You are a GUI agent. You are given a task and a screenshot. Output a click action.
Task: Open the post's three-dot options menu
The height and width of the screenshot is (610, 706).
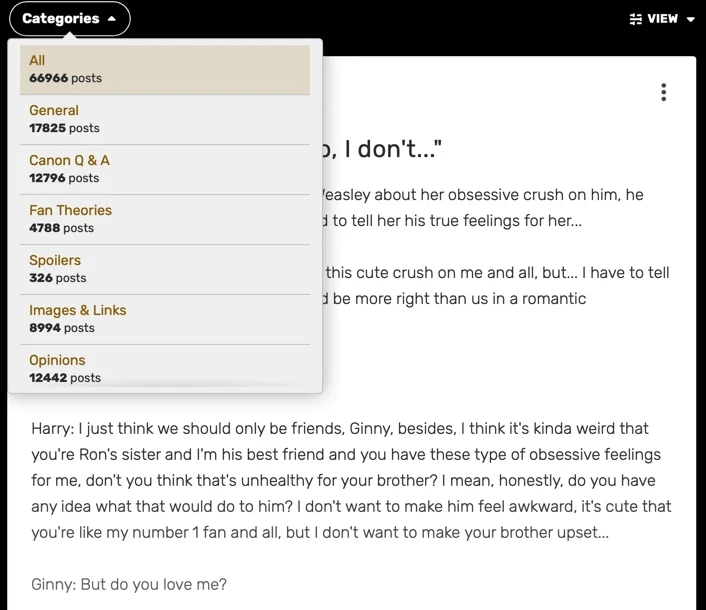pos(663,92)
